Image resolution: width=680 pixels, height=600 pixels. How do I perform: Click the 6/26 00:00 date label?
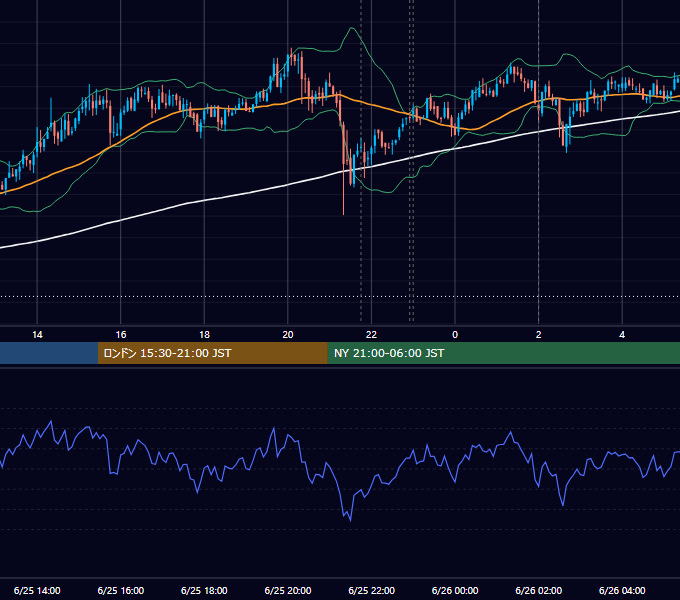[455, 590]
